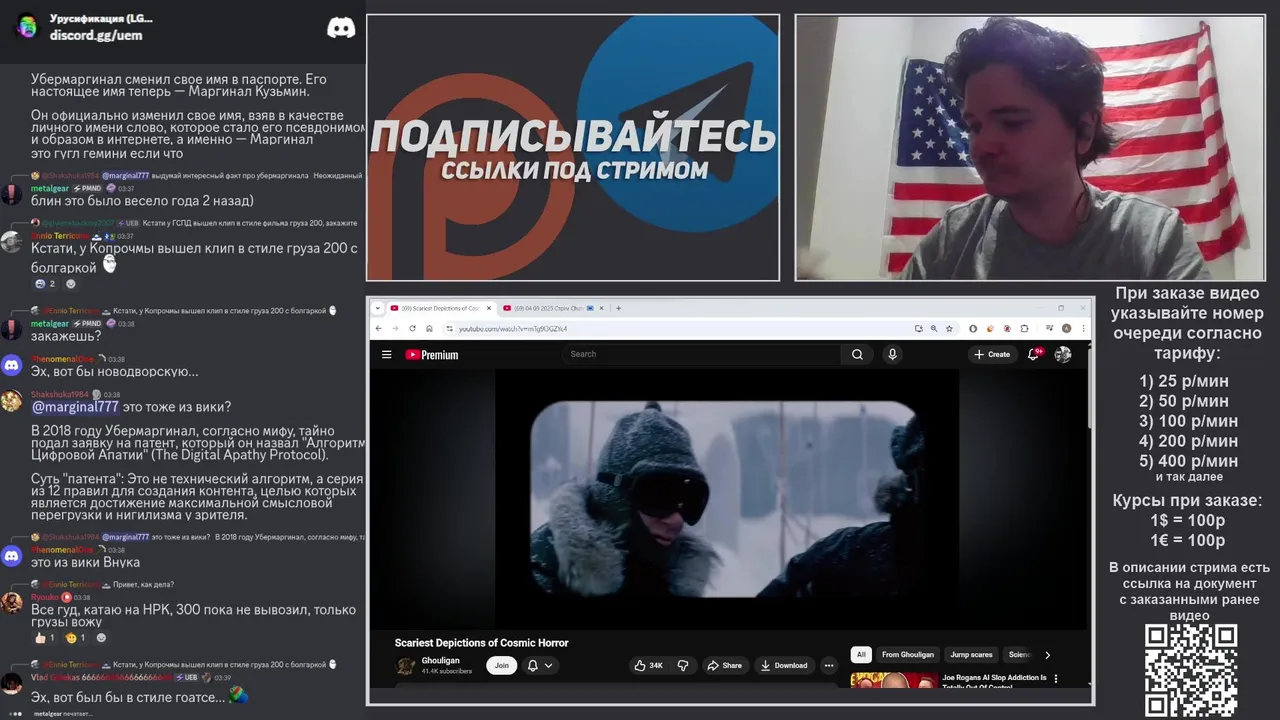
Task: Open the media control icon in Chrome toolbar
Action: click(1050, 328)
